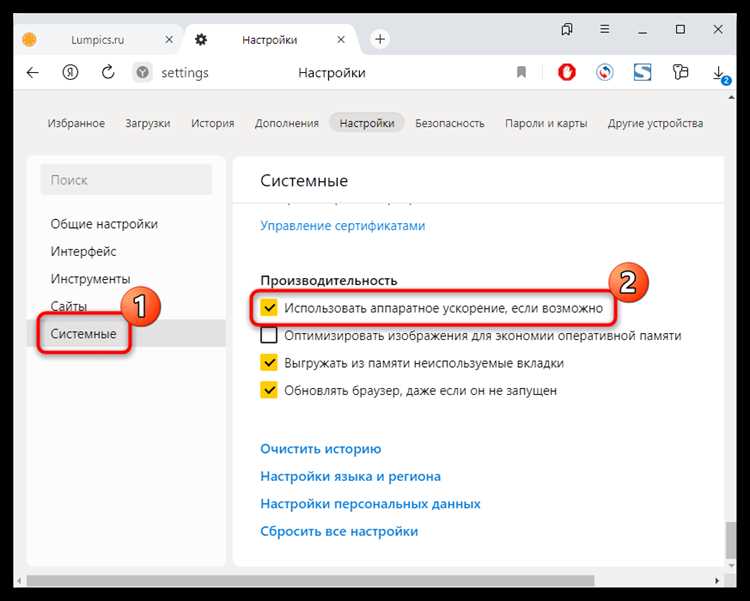The width and height of the screenshot is (750, 601).
Task: Click the gear icon on the Настройки tab
Action: (x=201, y=40)
